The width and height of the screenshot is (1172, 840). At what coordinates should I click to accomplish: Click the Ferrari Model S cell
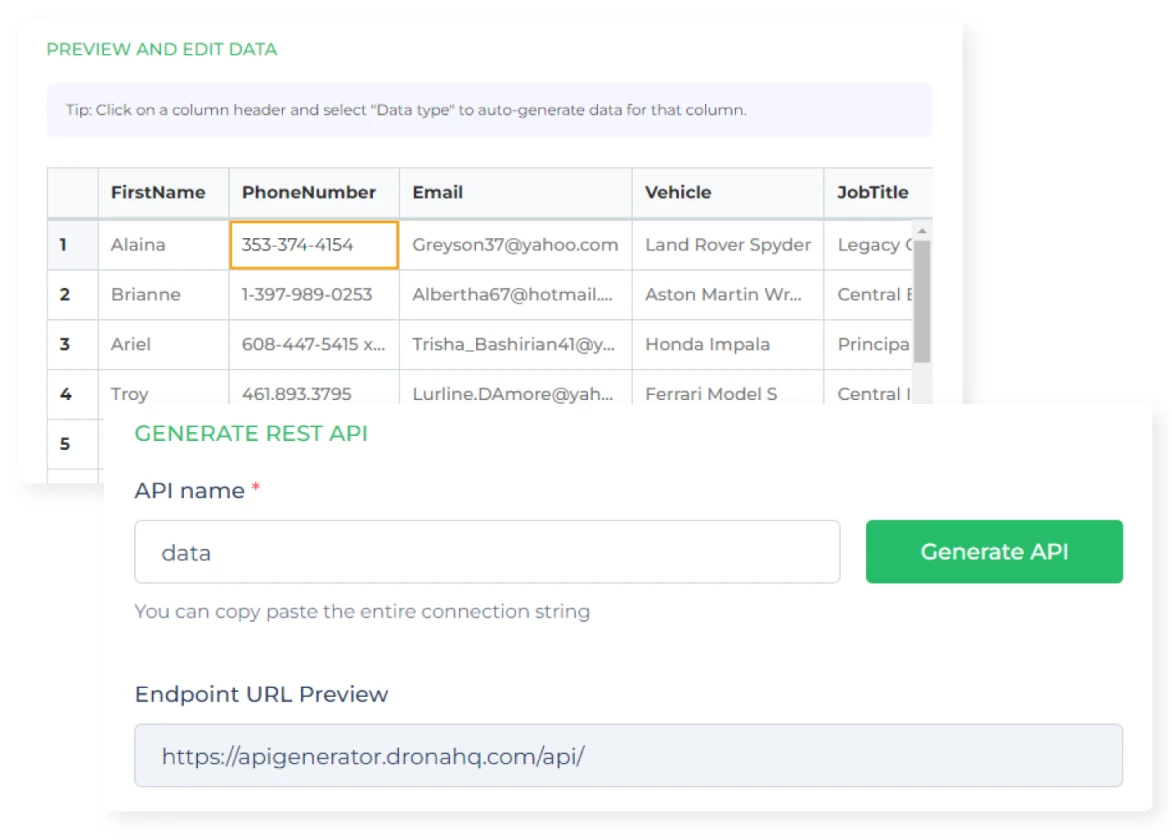(x=728, y=389)
